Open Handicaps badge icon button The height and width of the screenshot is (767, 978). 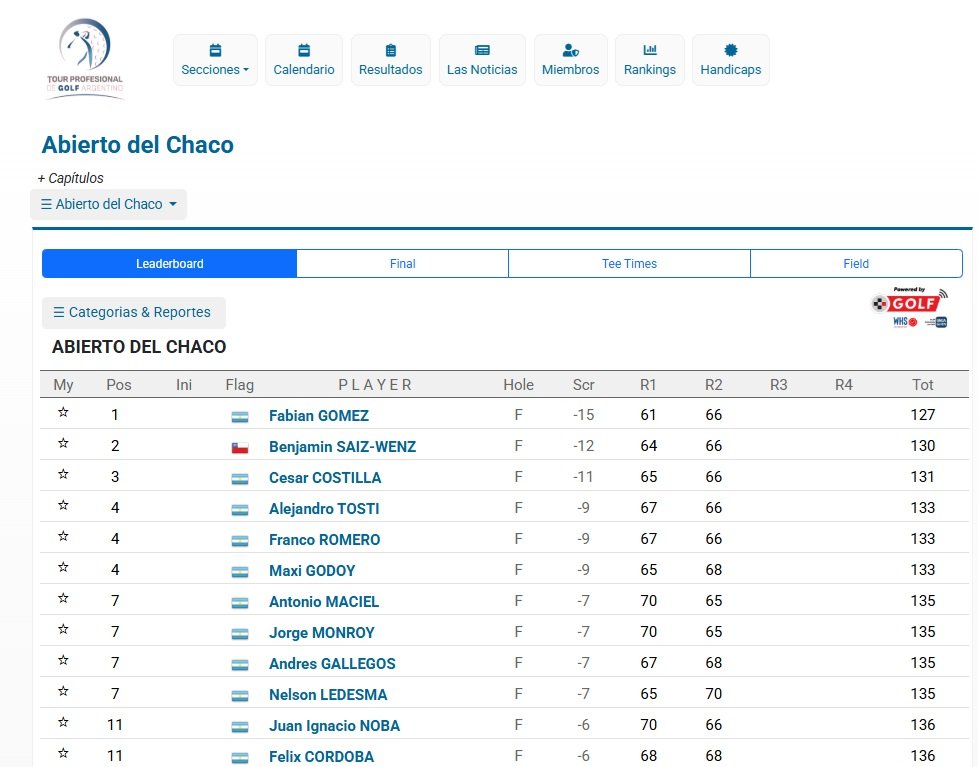click(x=730, y=60)
